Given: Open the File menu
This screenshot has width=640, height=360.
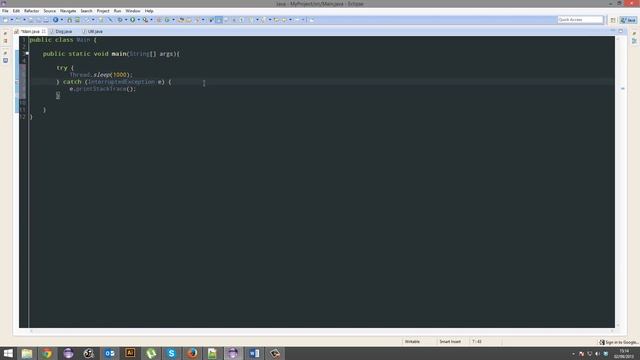Looking at the screenshot, I should tap(5, 11).
